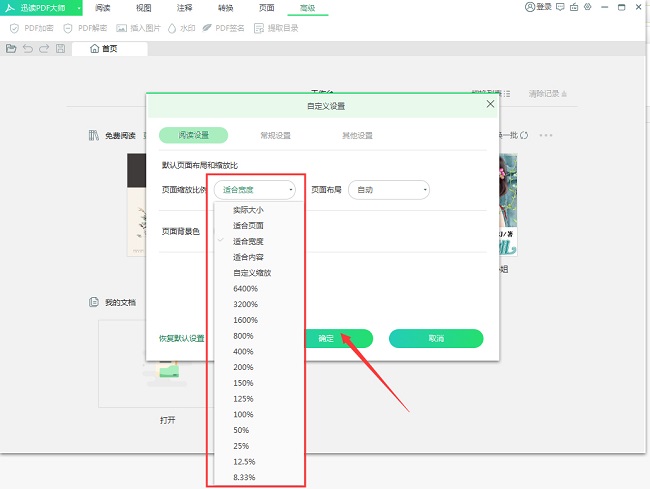Select 50% zoom option
The height and width of the screenshot is (489, 650).
[259, 431]
